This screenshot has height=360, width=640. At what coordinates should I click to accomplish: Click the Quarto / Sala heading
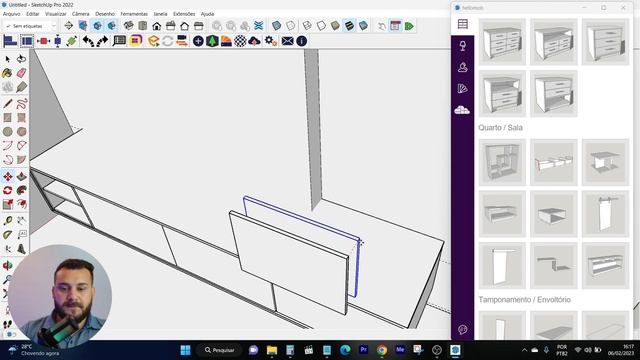[x=500, y=128]
